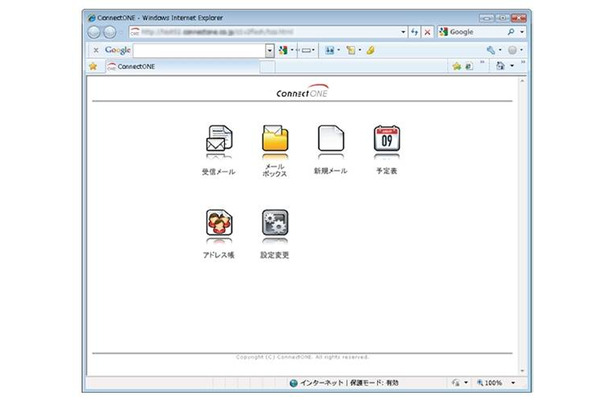The height and width of the screenshot is (400, 610).
Task: Click the browser Back button
Action: coord(94,32)
